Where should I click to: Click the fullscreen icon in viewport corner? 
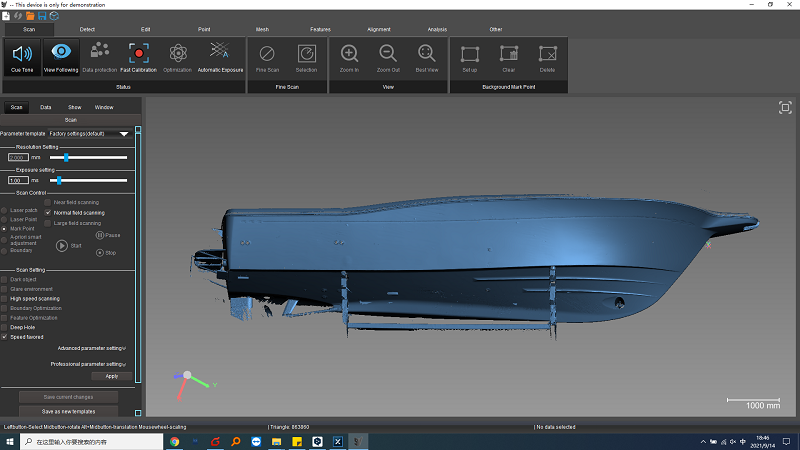785,108
